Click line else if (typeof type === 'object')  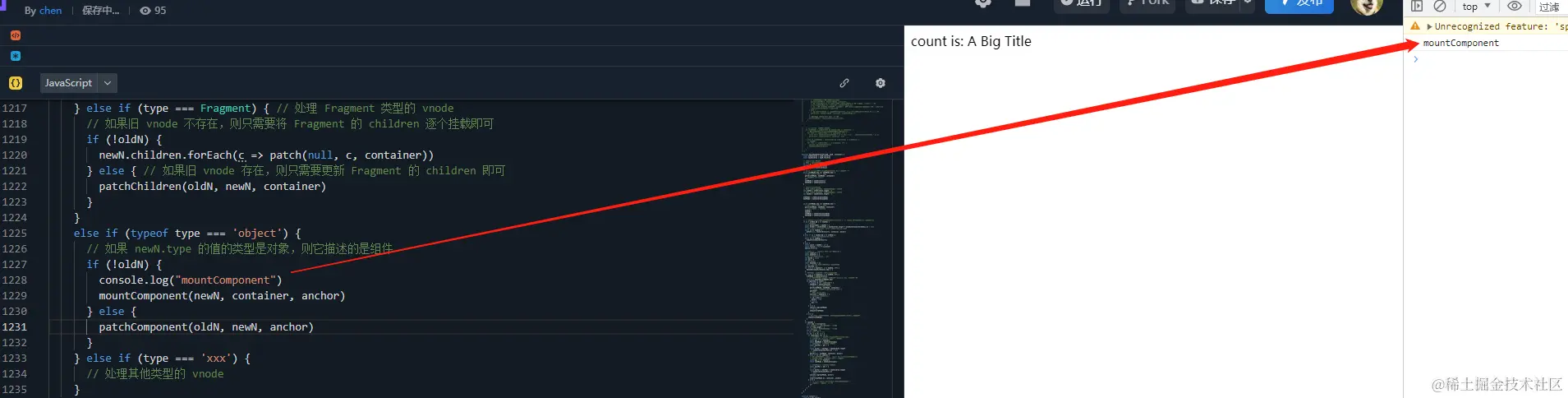pyautogui.click(x=187, y=234)
